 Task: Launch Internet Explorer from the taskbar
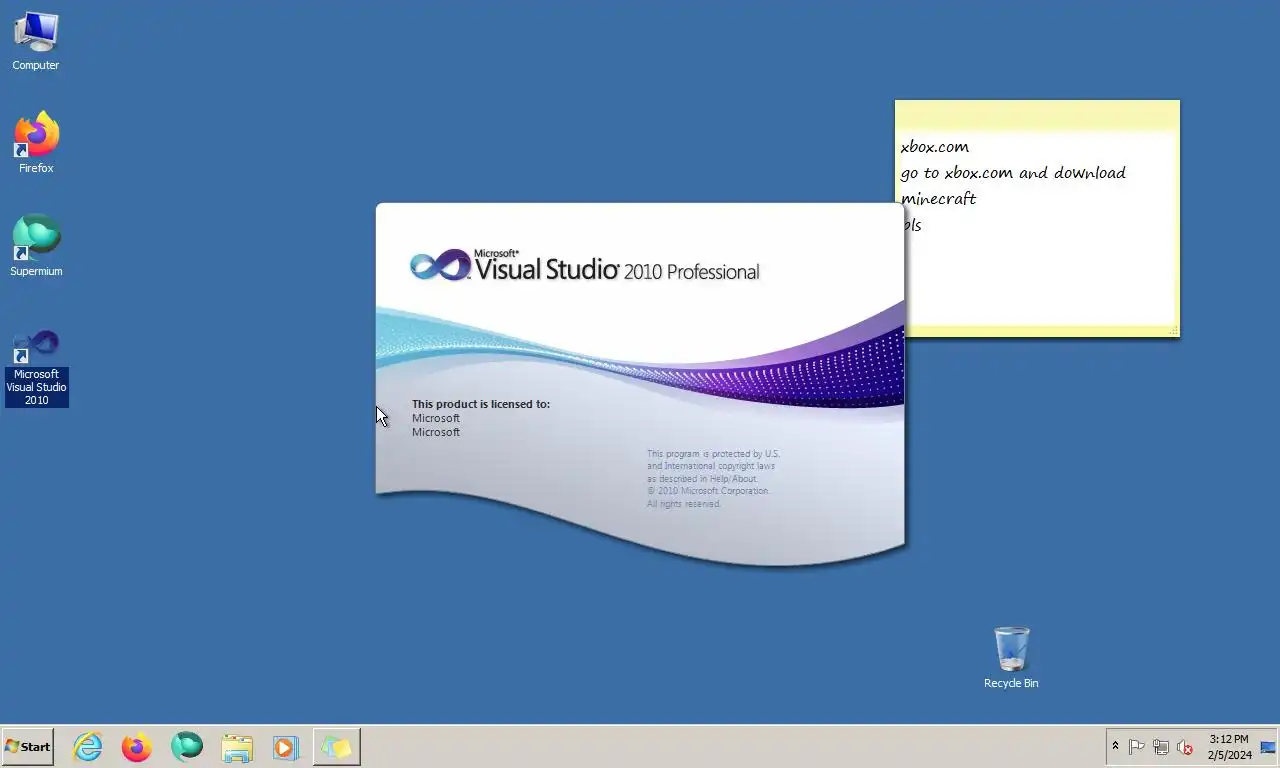(88, 747)
